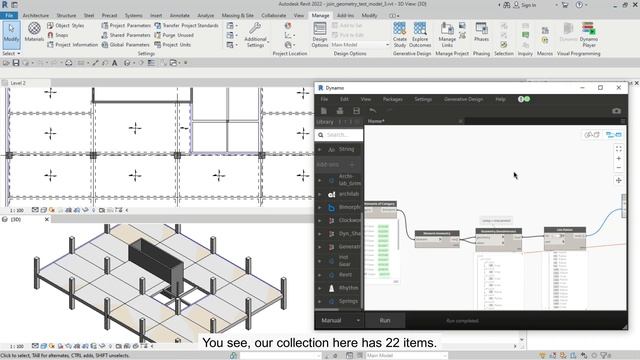
Task: Open the Collaborate ribbon tab
Action: (x=273, y=16)
